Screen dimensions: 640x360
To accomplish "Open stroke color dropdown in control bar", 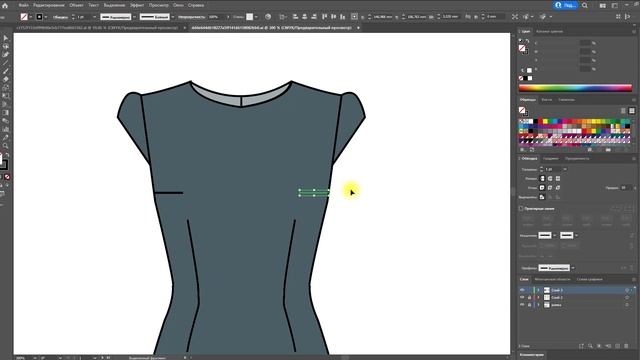I will [x=46, y=17].
